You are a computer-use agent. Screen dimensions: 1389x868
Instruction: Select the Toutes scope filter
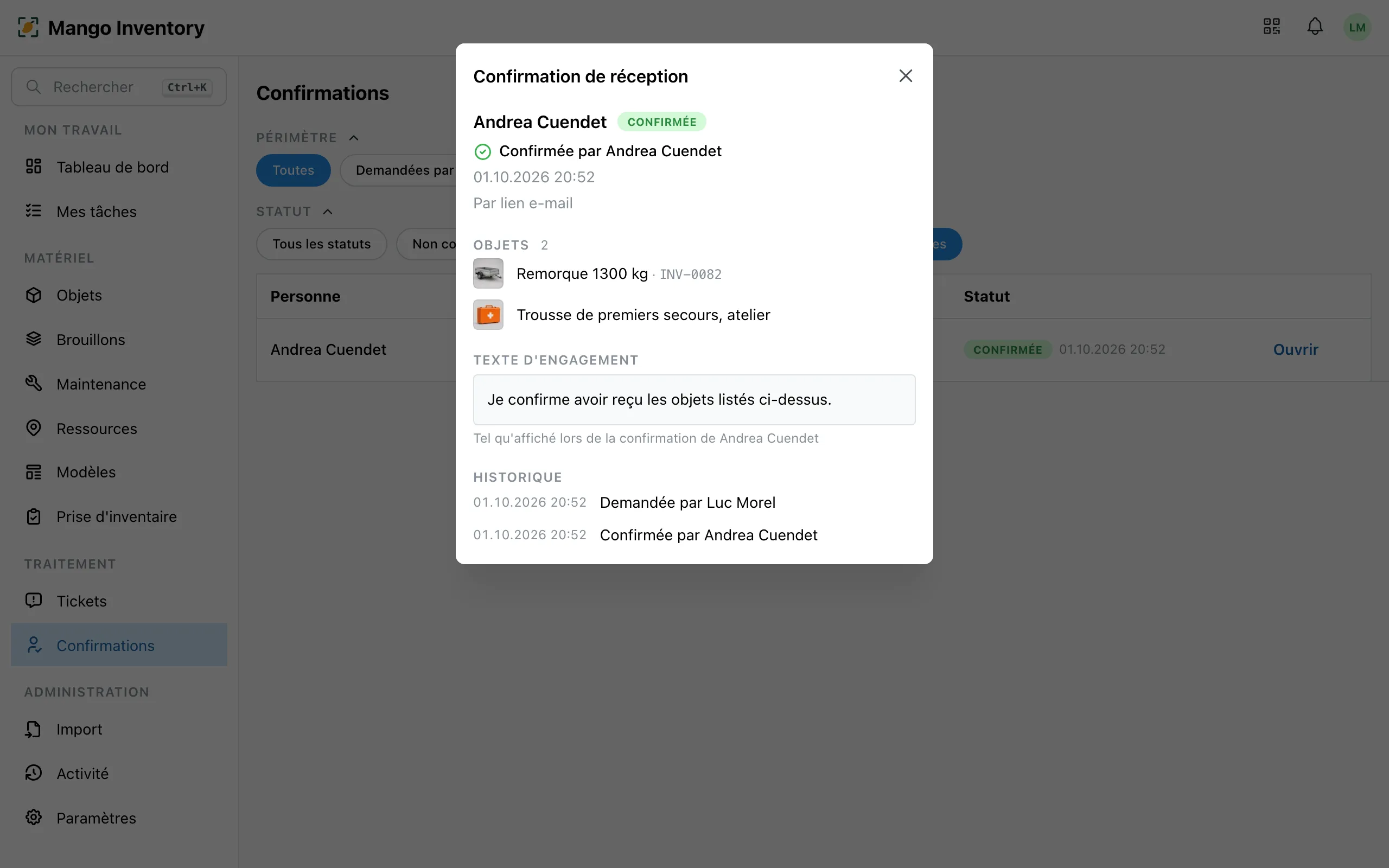coord(294,170)
